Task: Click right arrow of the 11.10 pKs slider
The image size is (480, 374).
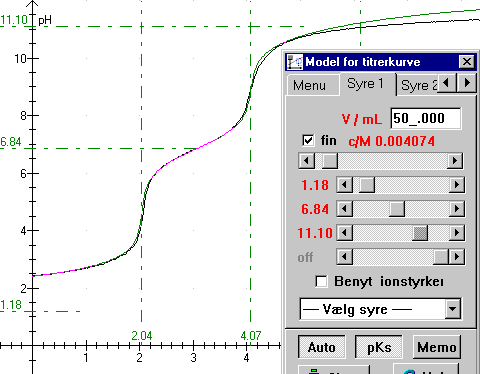Action: click(457, 233)
